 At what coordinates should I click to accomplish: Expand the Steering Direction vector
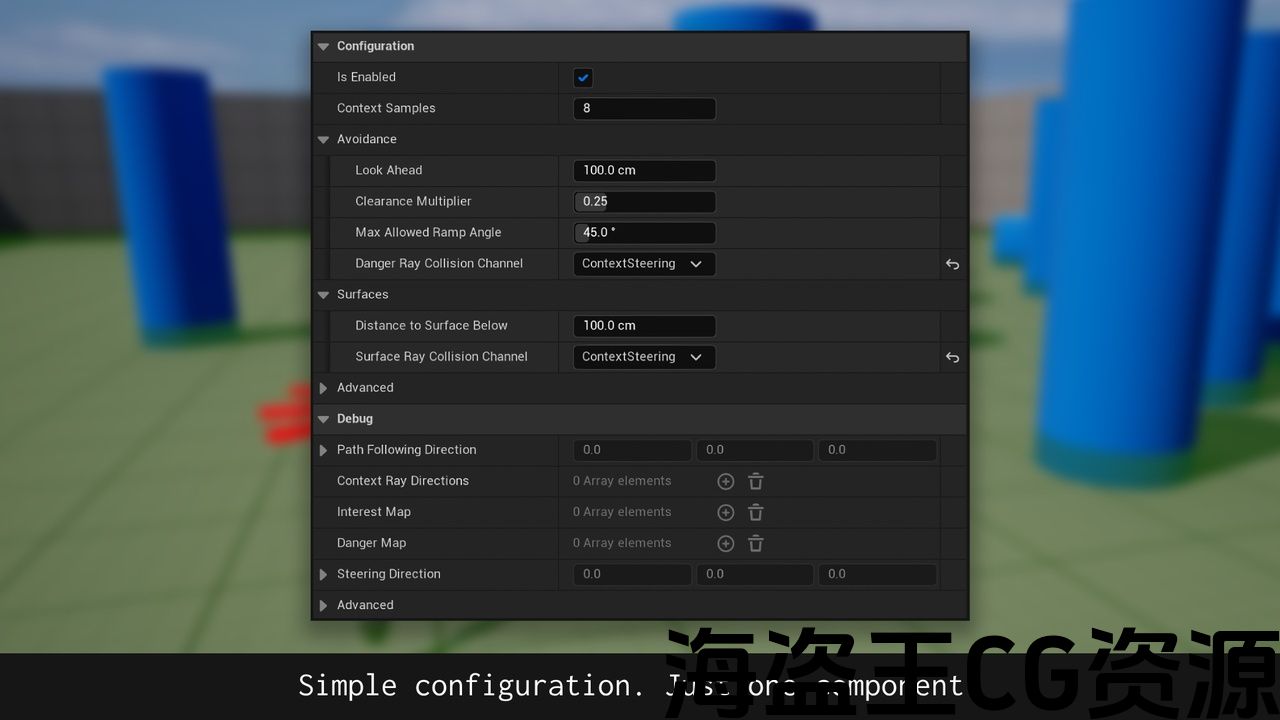click(x=323, y=575)
